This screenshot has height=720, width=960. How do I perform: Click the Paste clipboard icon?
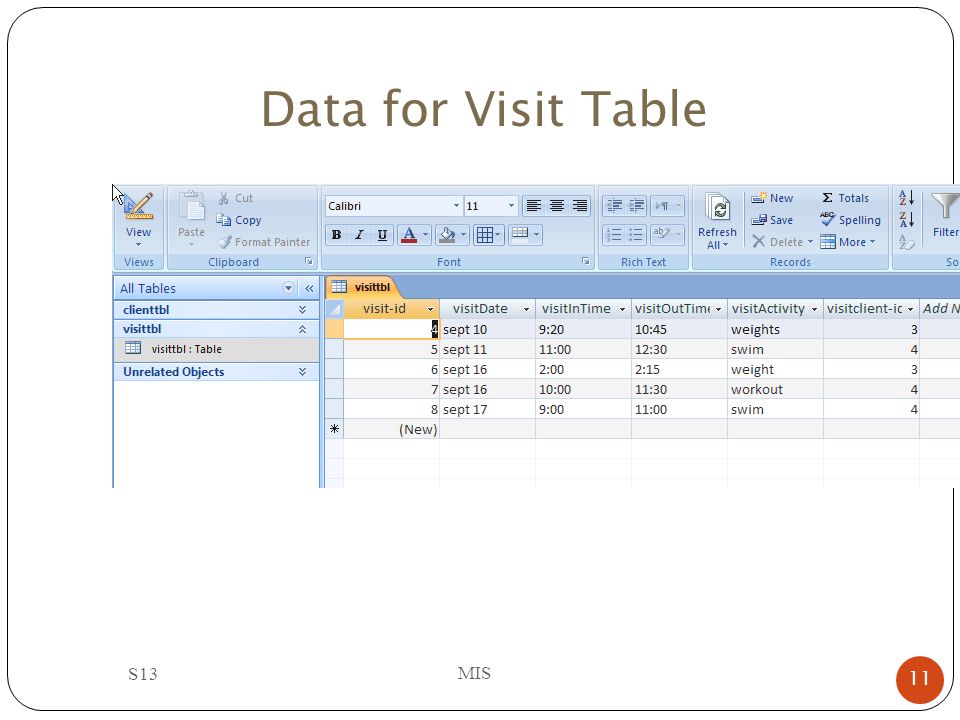point(191,219)
